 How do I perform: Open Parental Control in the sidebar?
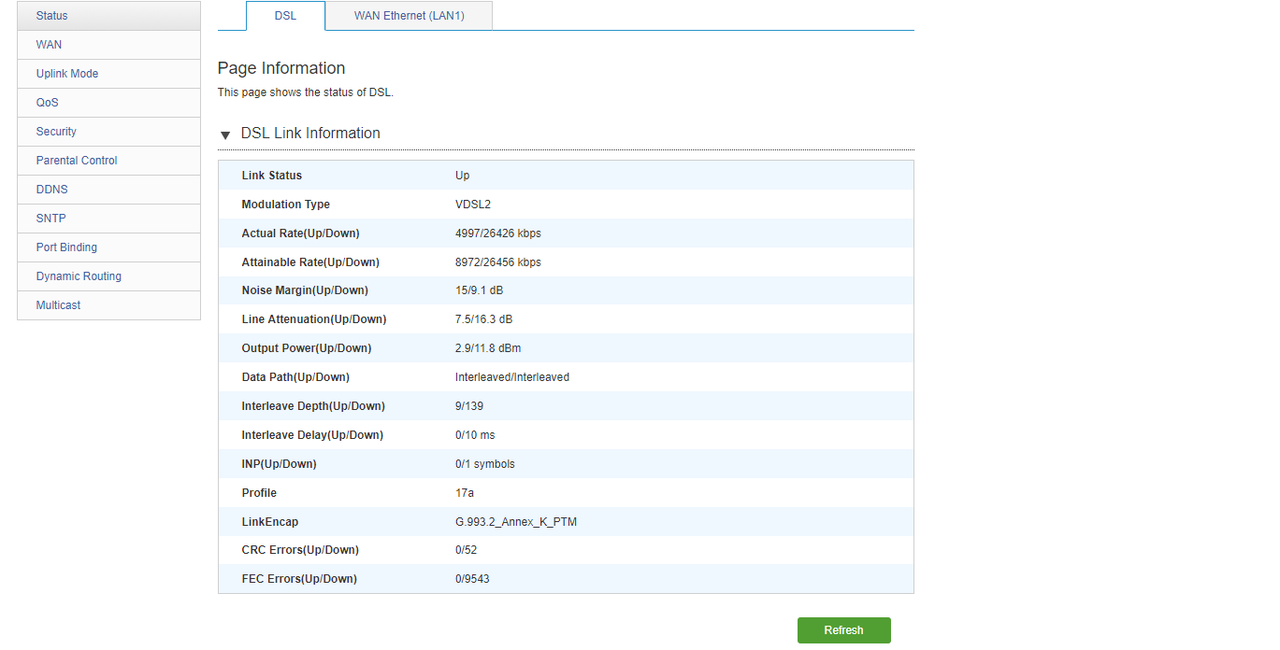coord(76,161)
